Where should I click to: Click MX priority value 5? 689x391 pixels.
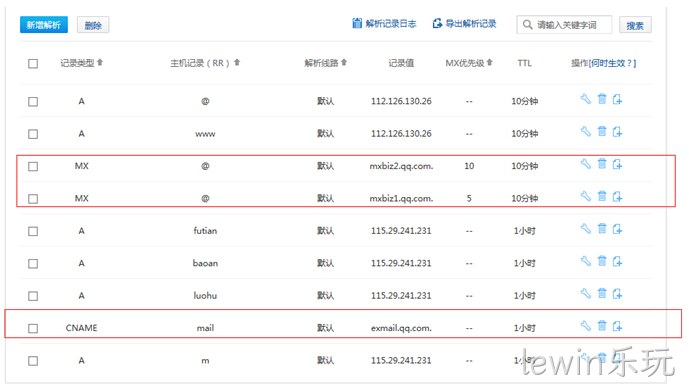pos(469,199)
